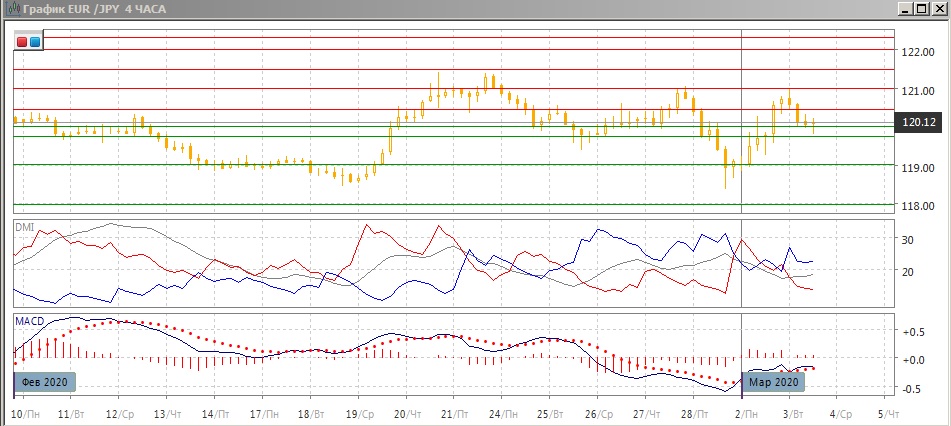Close the EUR/JPY chart window
Screen dimensions: 951x426
(x=938, y=8)
